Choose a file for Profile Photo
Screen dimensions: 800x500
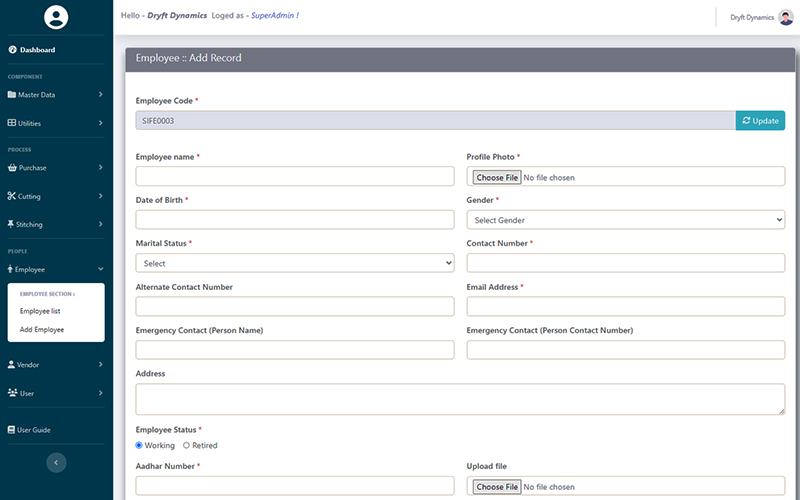pyautogui.click(x=497, y=177)
